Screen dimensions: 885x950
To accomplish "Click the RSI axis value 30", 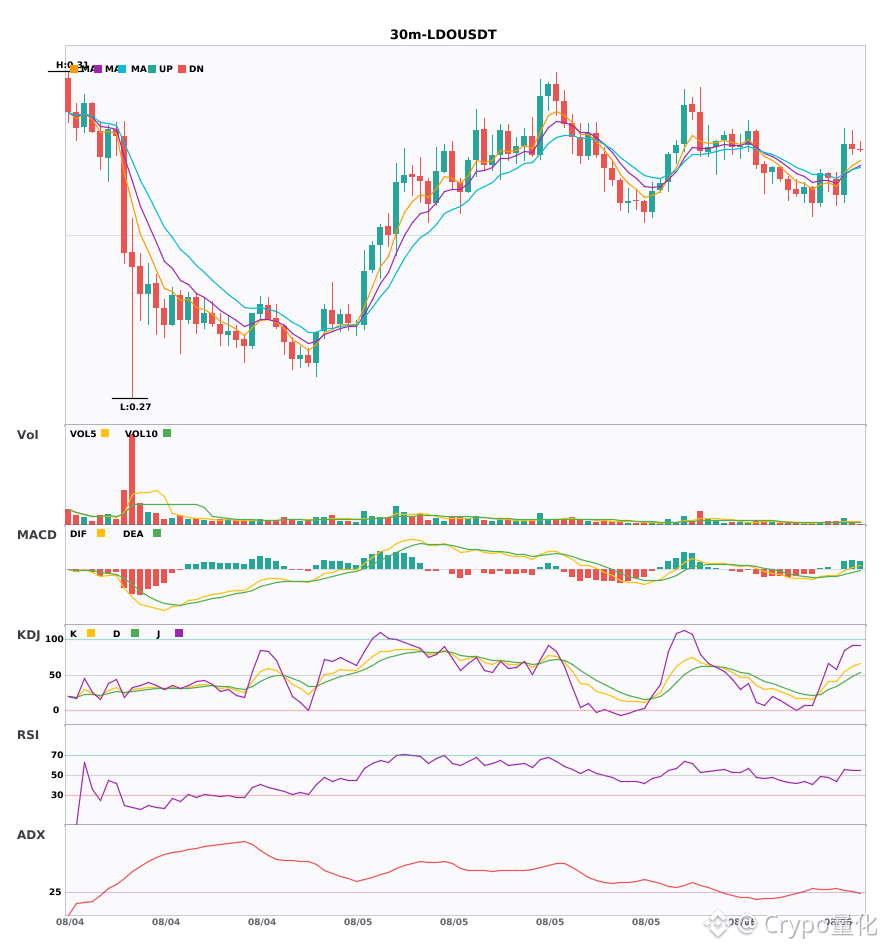I will click(x=57, y=795).
